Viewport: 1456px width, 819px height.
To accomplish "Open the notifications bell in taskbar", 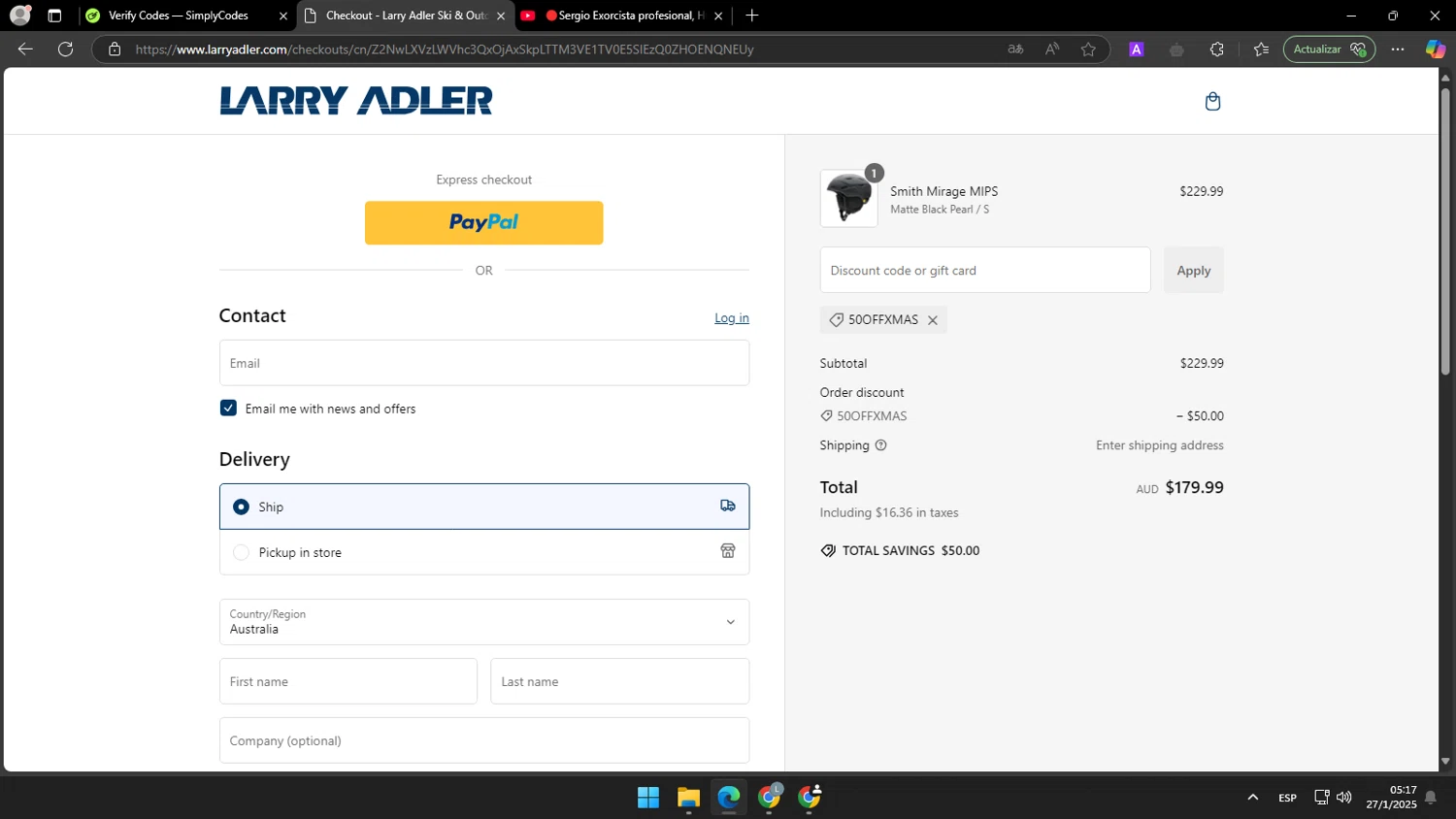I will [1431, 798].
